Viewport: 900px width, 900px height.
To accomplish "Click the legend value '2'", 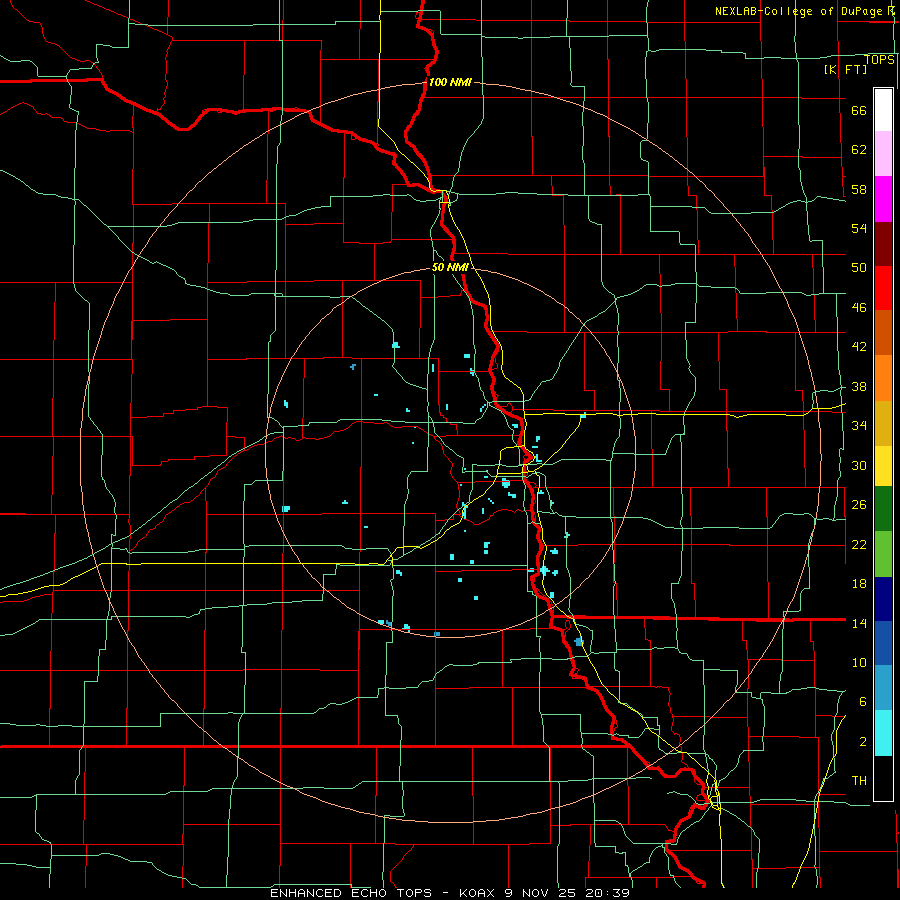I will point(863,742).
